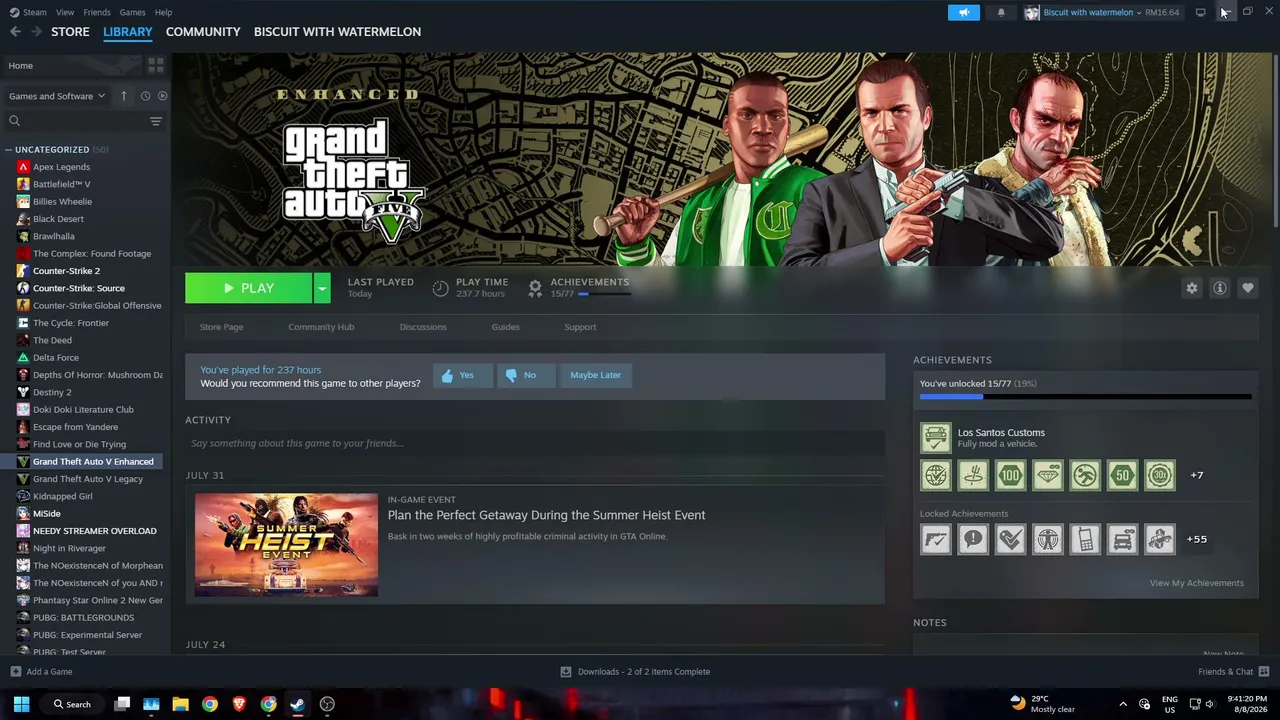Toggle the library sort direction arrow

[124, 96]
